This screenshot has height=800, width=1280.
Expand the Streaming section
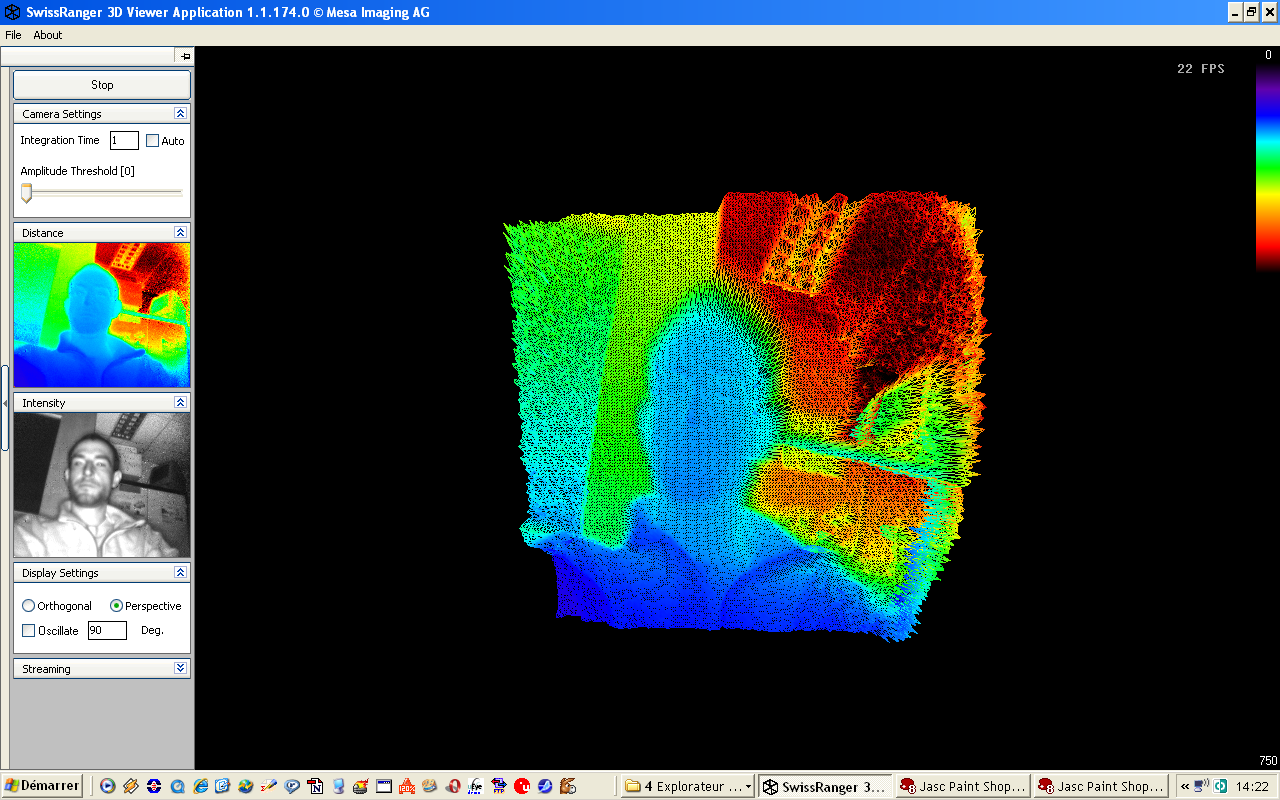(x=180, y=669)
